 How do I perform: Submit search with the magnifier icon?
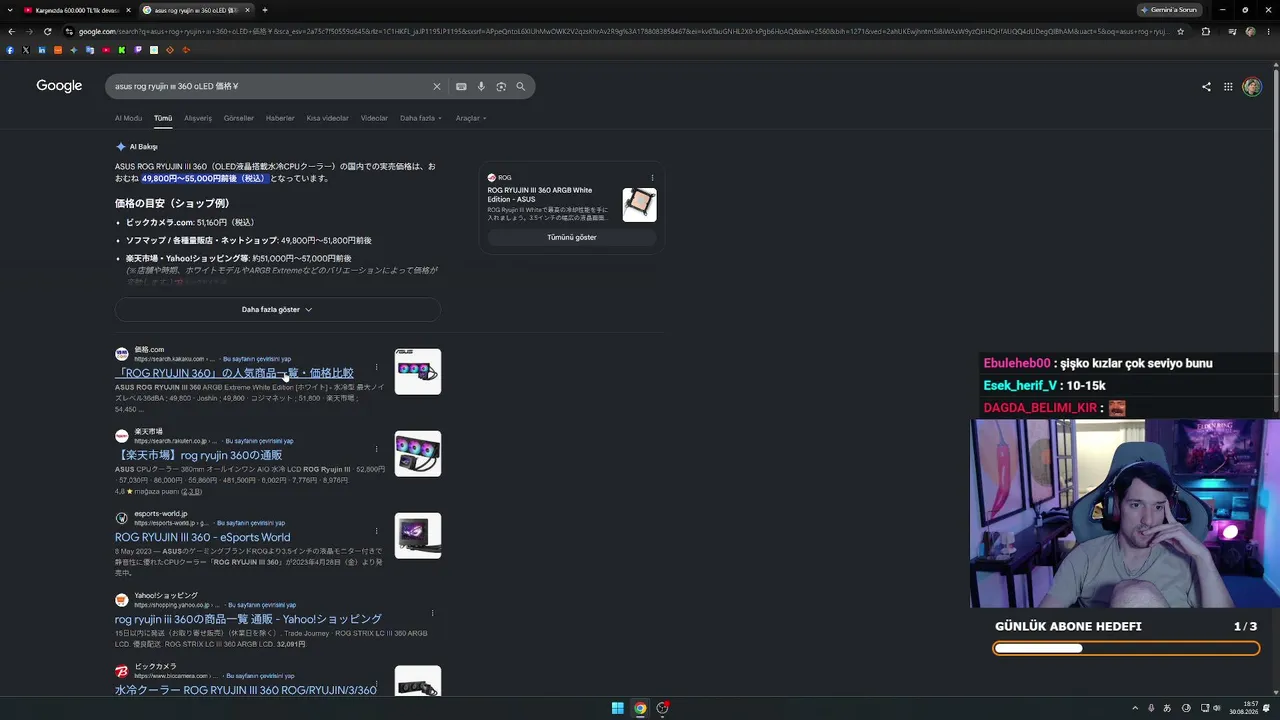[x=520, y=86]
